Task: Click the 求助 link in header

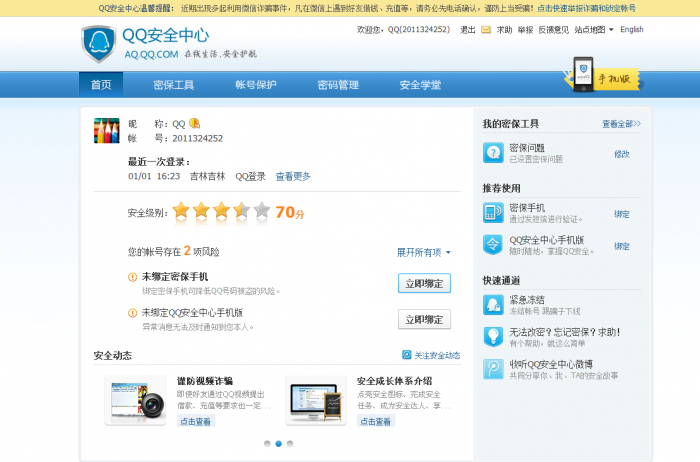Action: [504, 30]
